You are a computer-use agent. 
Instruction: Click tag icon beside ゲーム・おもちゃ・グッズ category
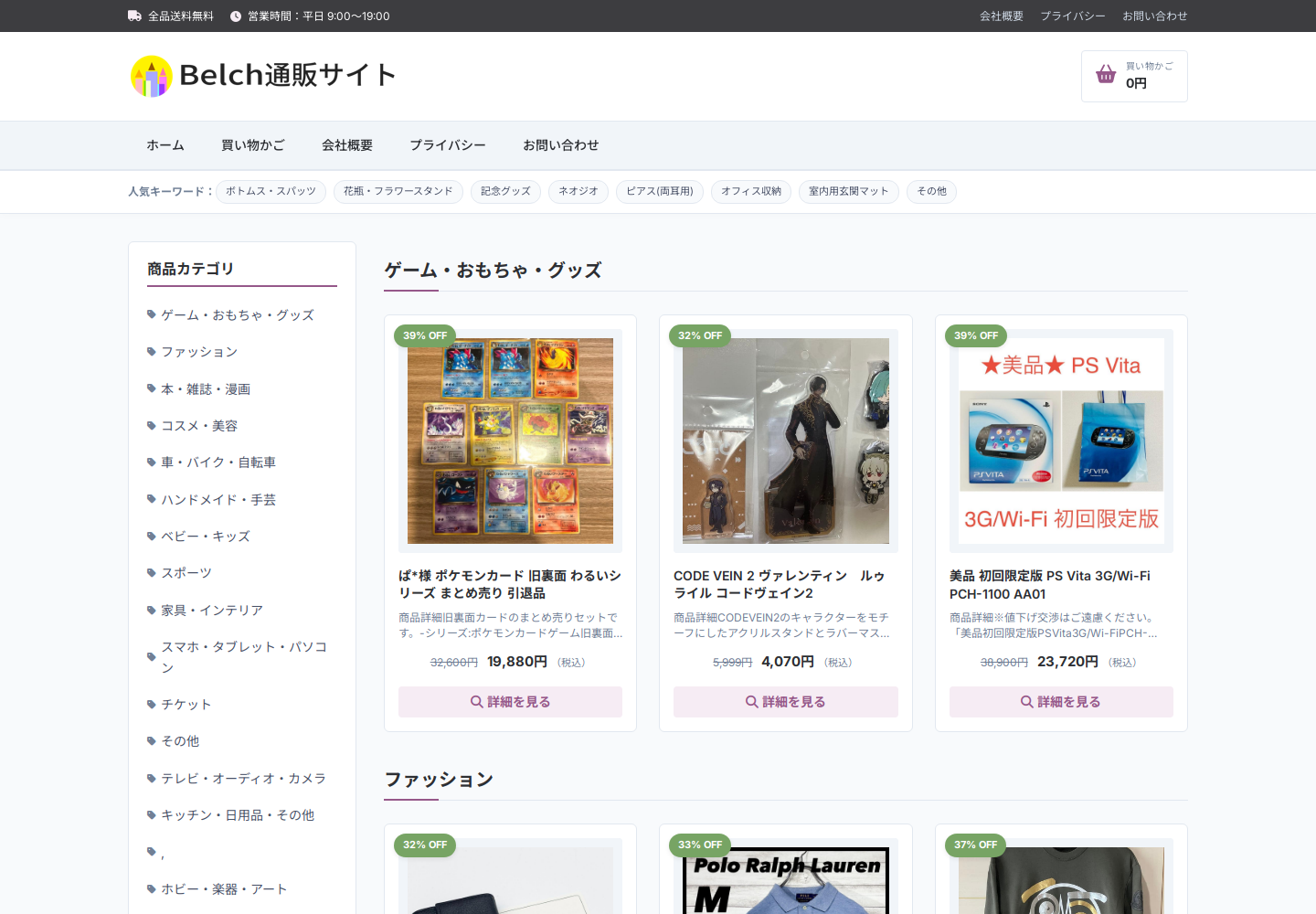[152, 314]
